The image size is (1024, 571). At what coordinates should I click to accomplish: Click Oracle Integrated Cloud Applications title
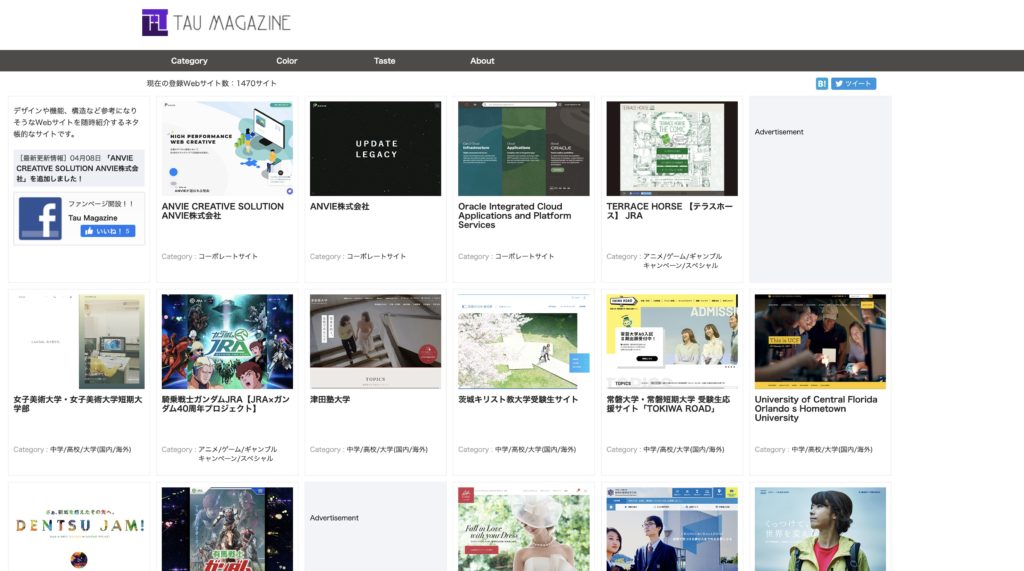point(515,216)
